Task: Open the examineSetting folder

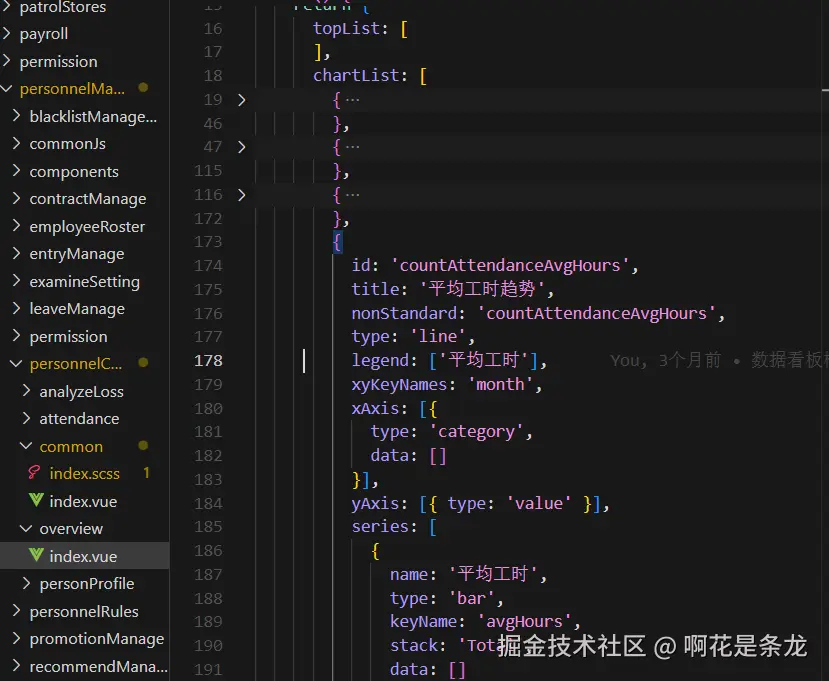Action: coord(85,282)
